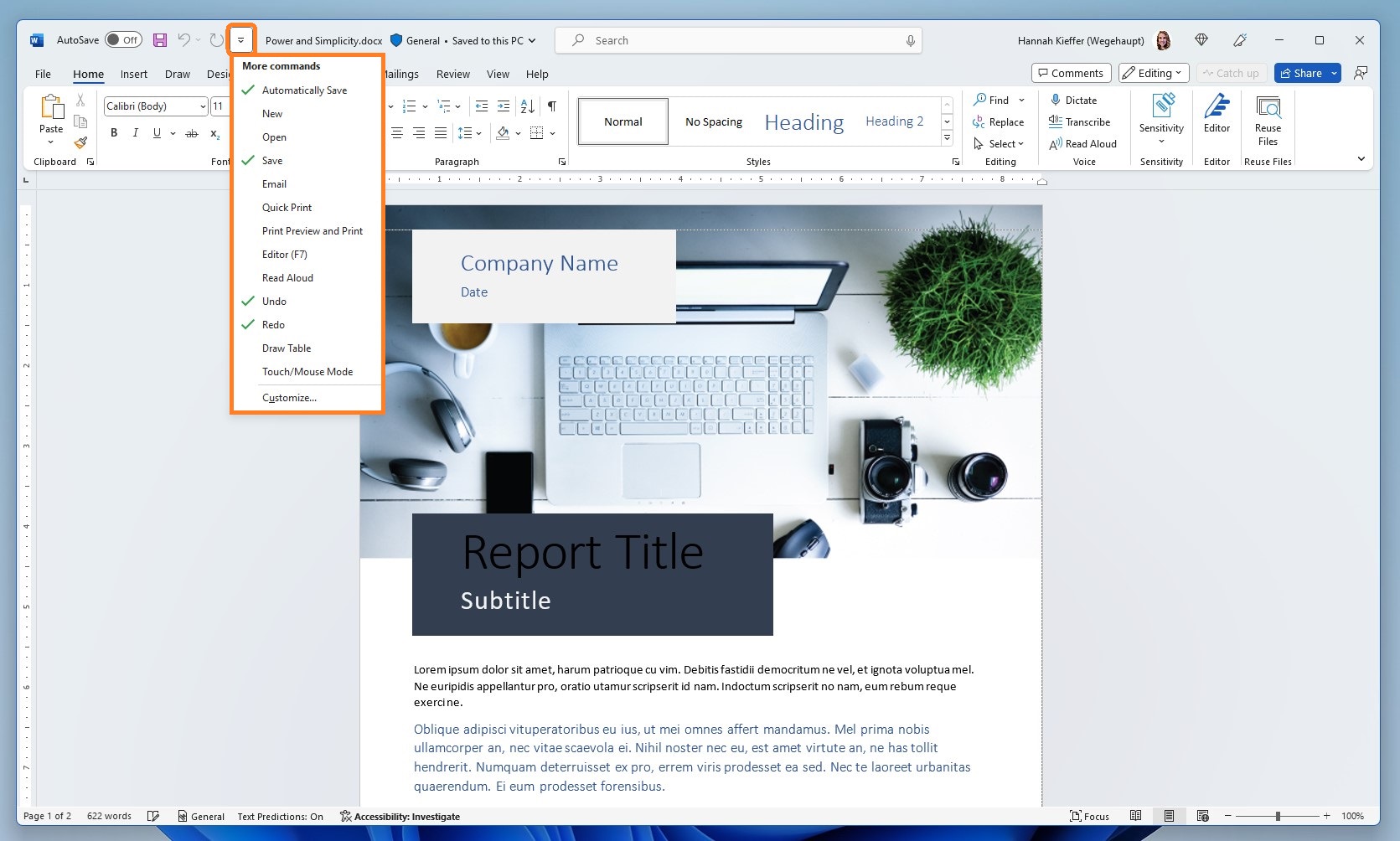The height and width of the screenshot is (841, 1400).
Task: Uncheck Redo in Quick Access menu
Action: click(x=273, y=325)
